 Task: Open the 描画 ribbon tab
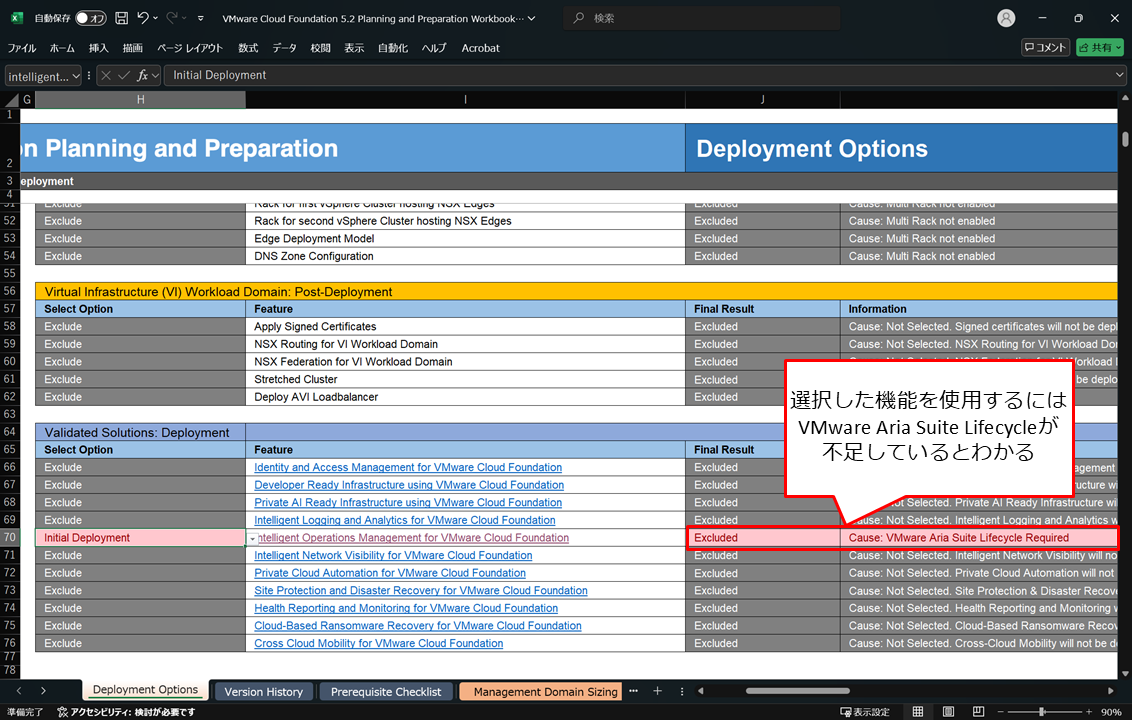click(132, 48)
